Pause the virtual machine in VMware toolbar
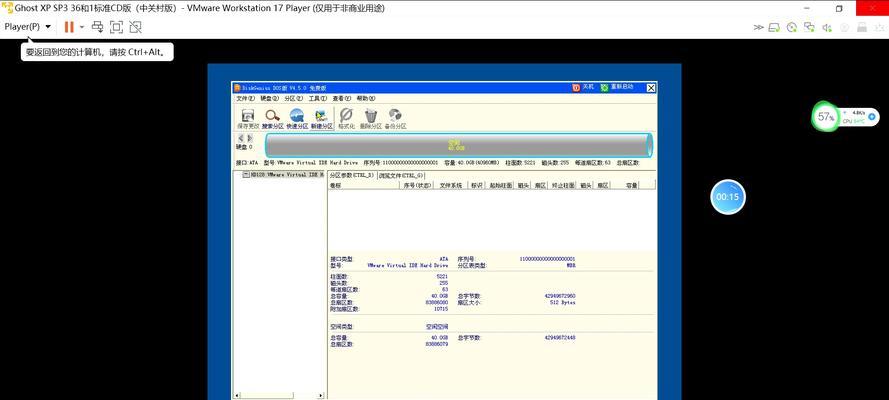The image size is (889, 400). (x=69, y=27)
